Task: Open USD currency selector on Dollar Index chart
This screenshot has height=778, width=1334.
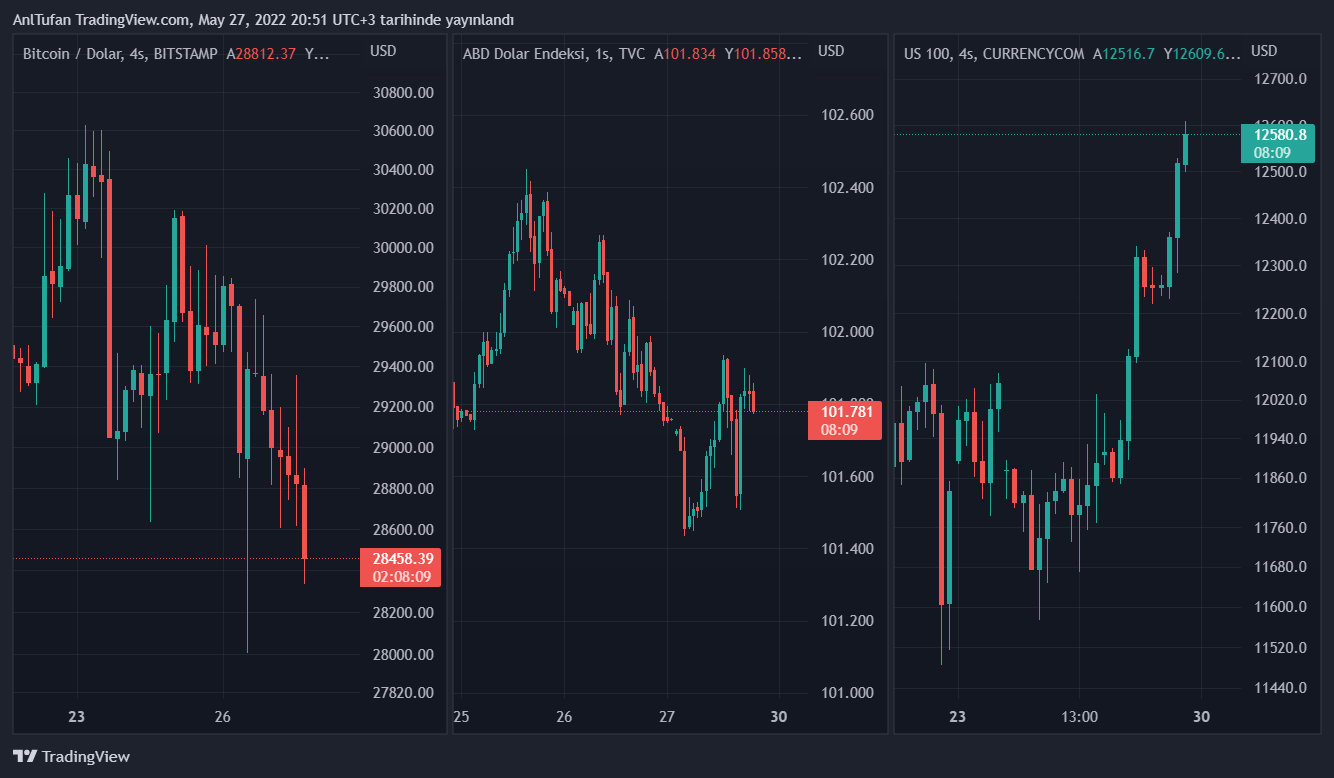Action: tap(831, 51)
